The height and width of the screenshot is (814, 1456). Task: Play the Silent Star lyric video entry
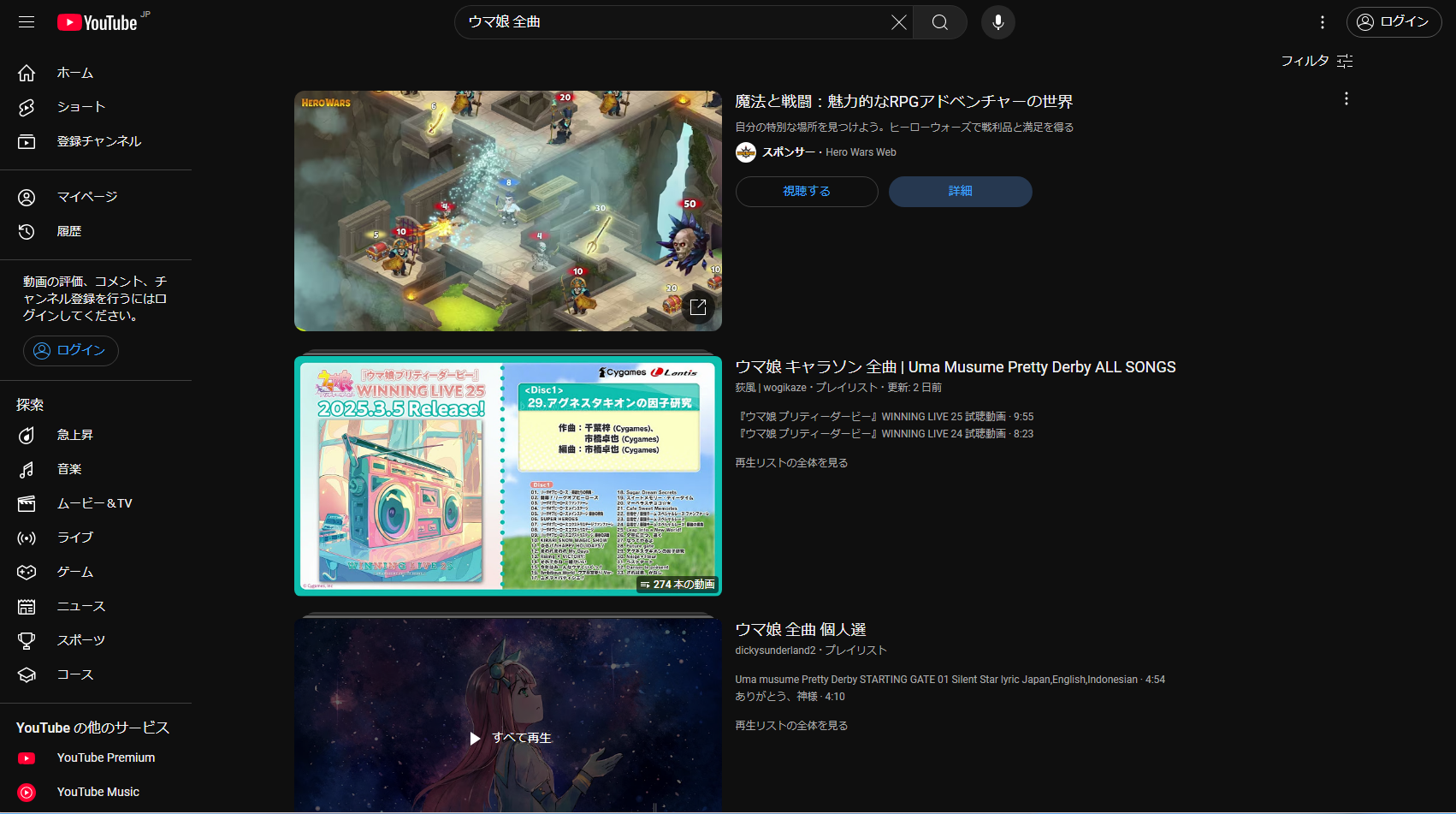tap(950, 680)
